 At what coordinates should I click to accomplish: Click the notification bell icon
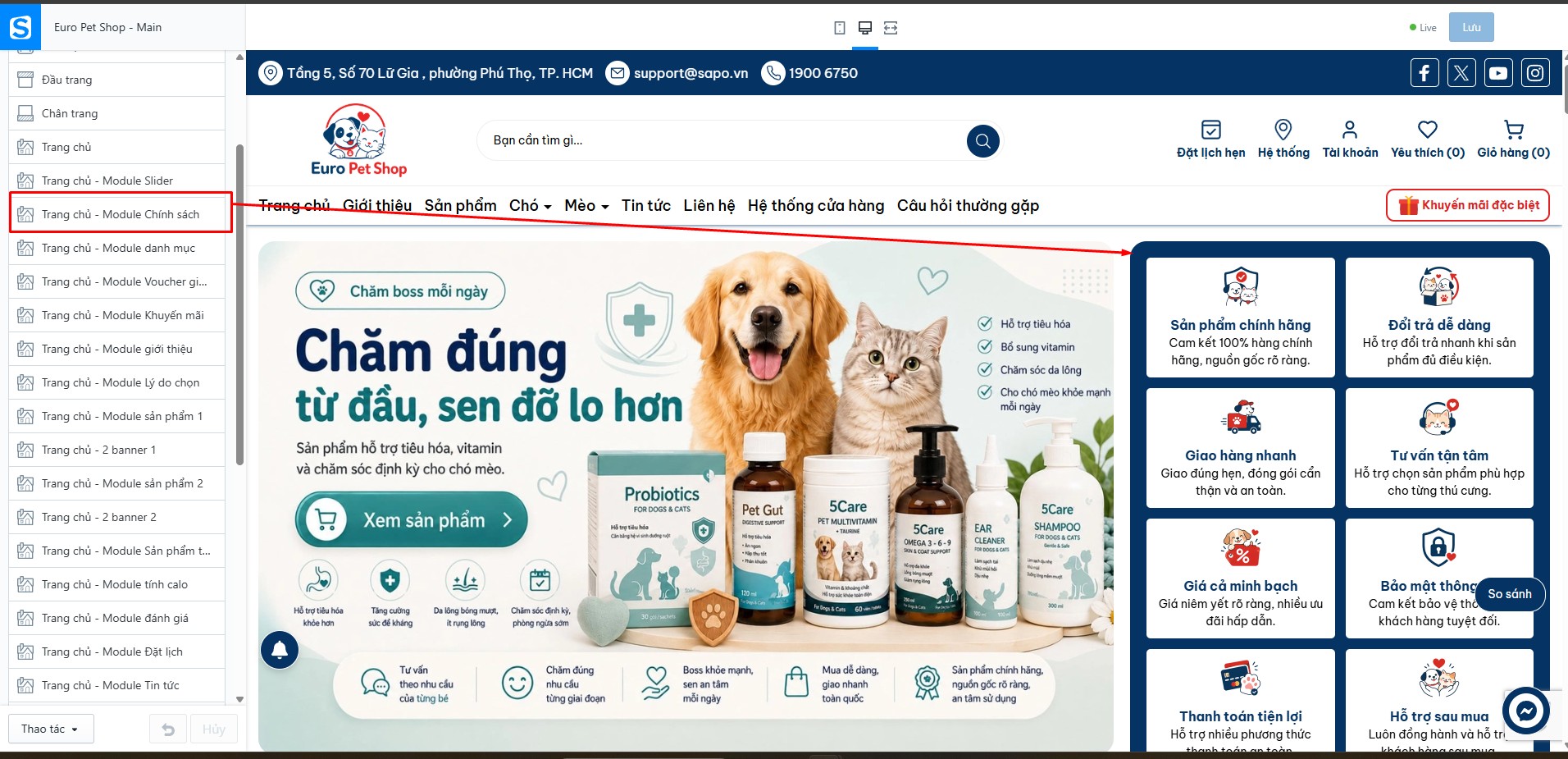pos(280,650)
